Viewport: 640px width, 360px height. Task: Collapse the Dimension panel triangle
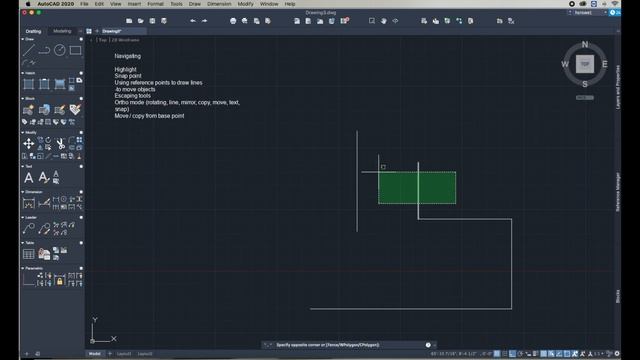tap(23, 192)
